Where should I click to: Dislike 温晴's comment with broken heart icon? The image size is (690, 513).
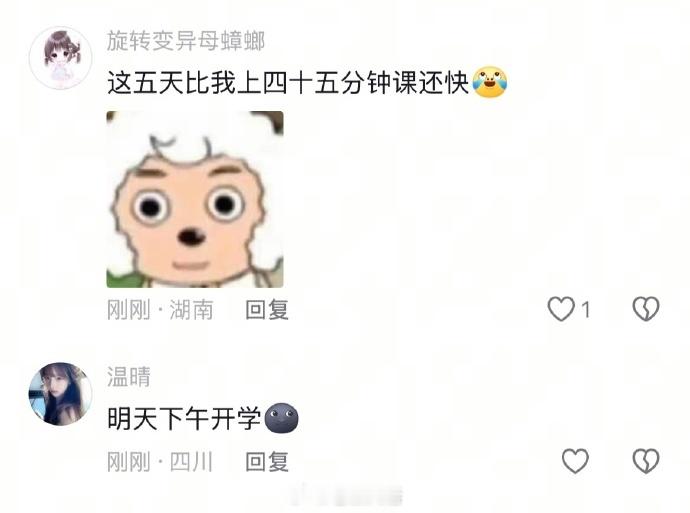[x=646, y=461]
